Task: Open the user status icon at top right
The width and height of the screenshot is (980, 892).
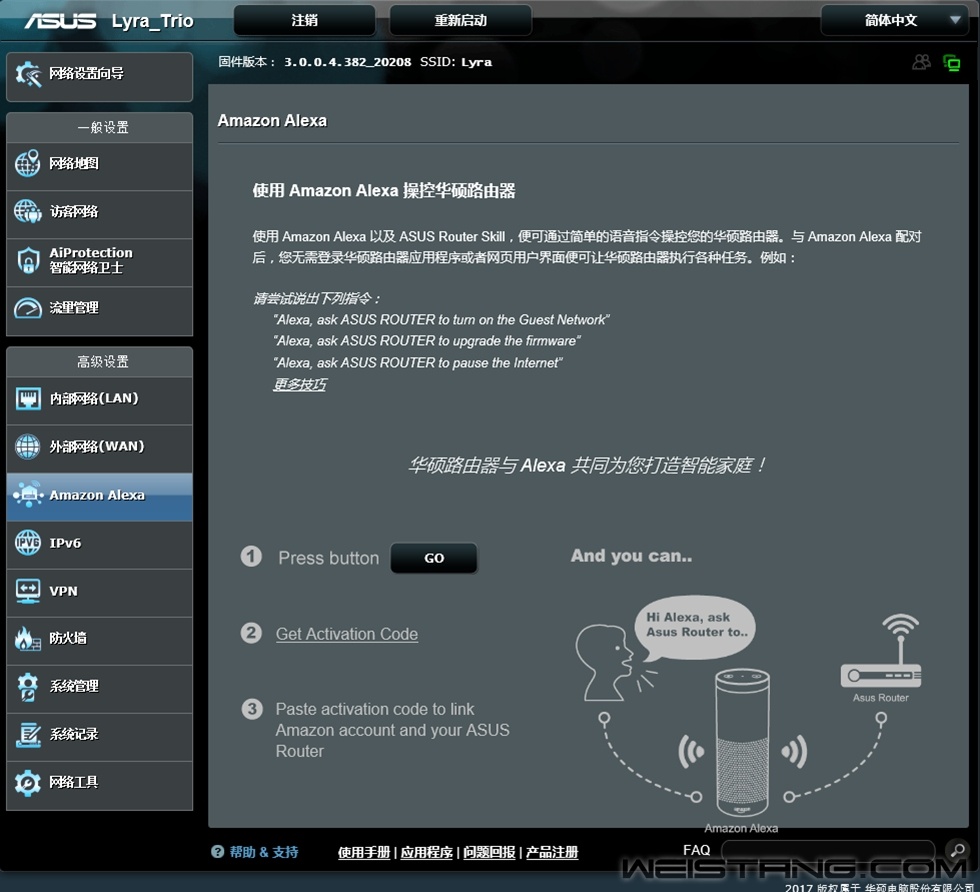Action: (921, 62)
